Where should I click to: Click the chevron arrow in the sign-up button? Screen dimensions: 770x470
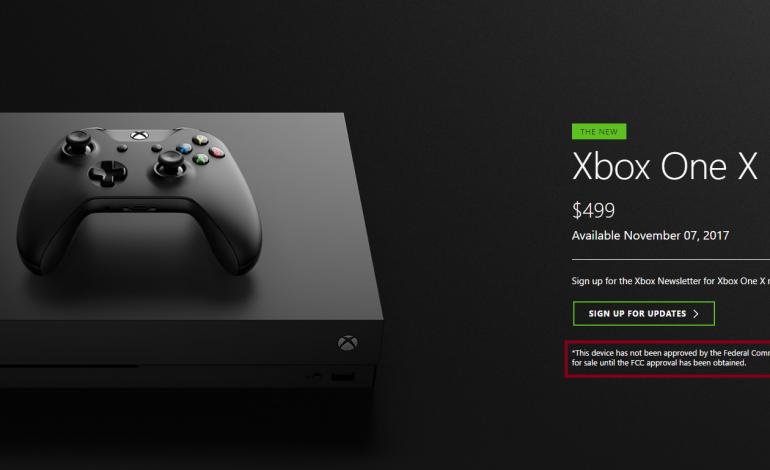(696, 314)
